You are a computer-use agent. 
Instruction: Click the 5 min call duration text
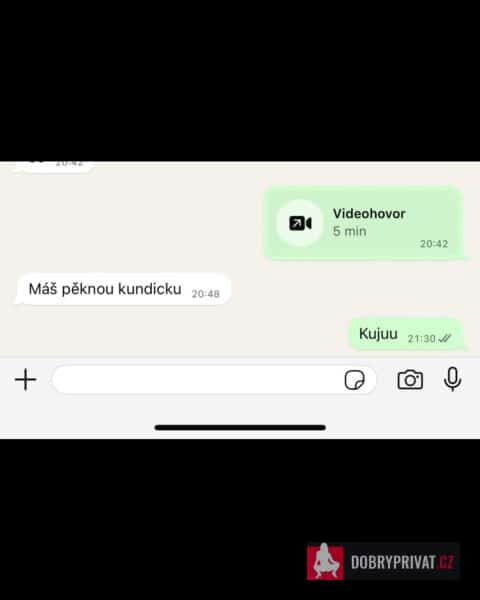(349, 231)
